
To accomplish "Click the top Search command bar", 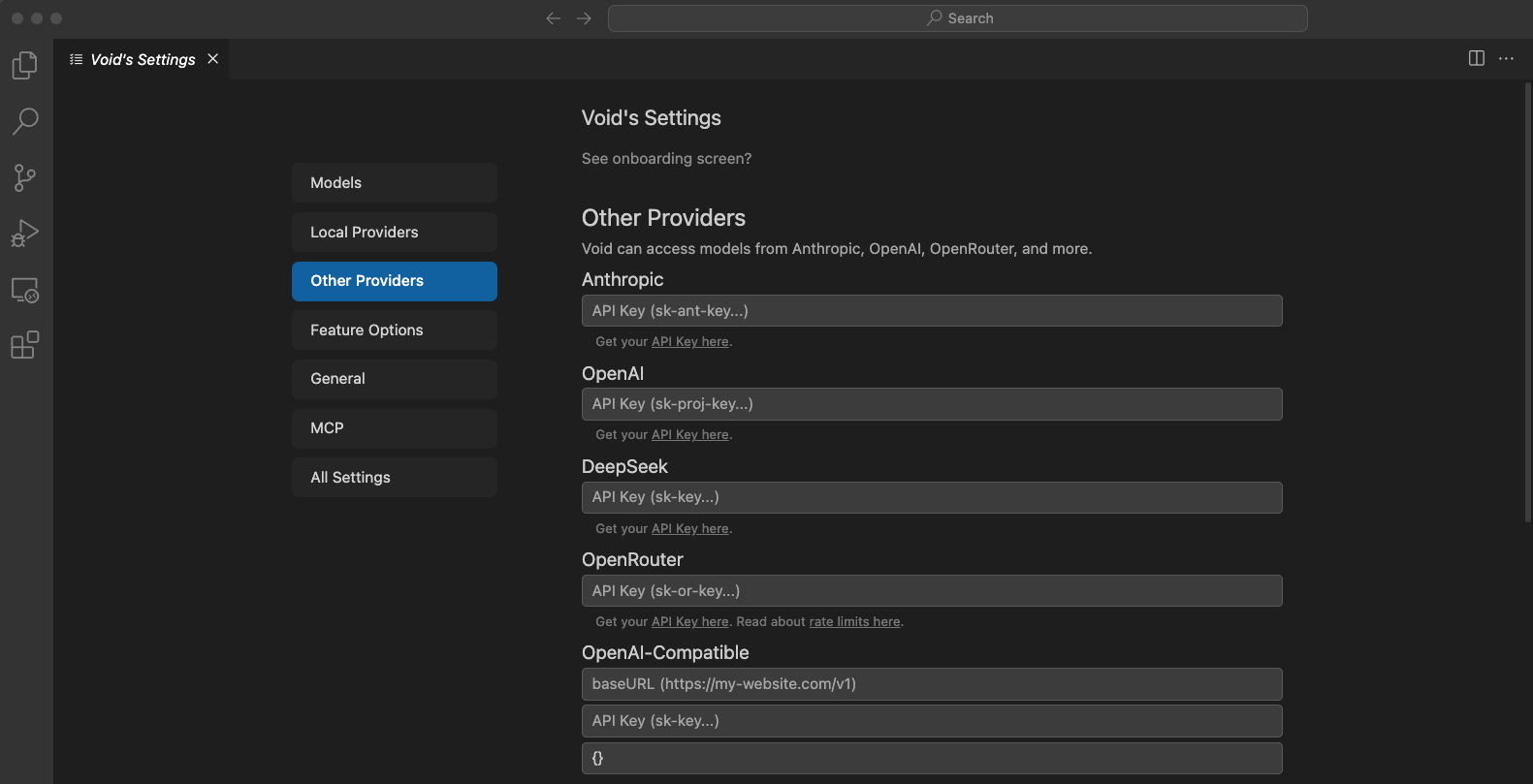I will 958,18.
